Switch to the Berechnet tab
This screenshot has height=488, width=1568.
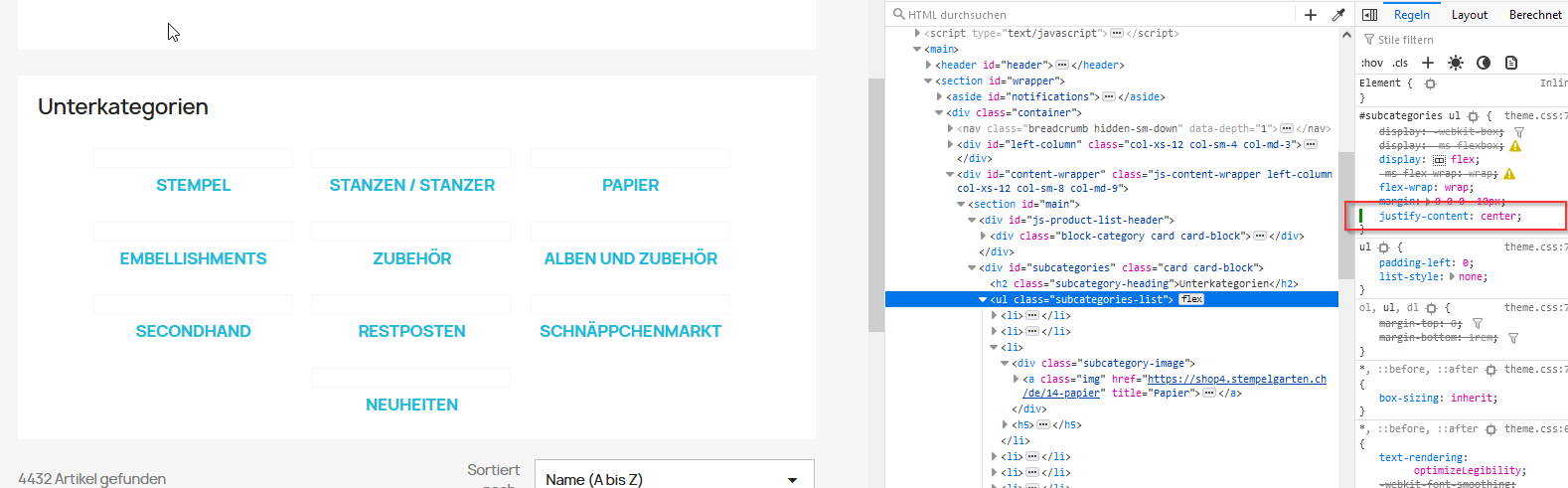point(1535,14)
